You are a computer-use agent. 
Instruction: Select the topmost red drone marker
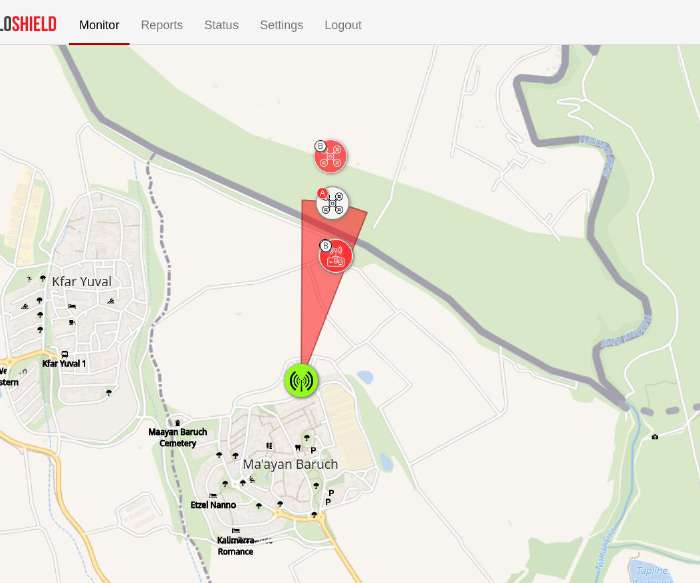tap(330, 156)
